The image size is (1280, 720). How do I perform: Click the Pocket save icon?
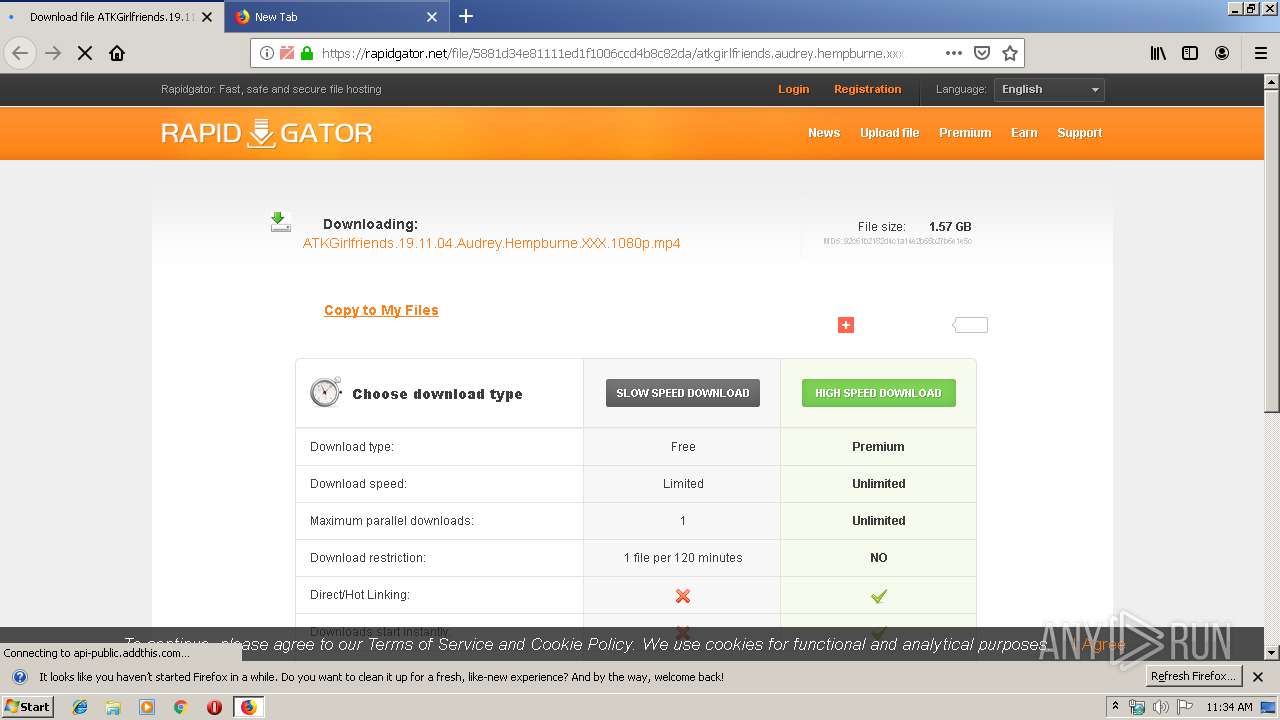(x=982, y=53)
